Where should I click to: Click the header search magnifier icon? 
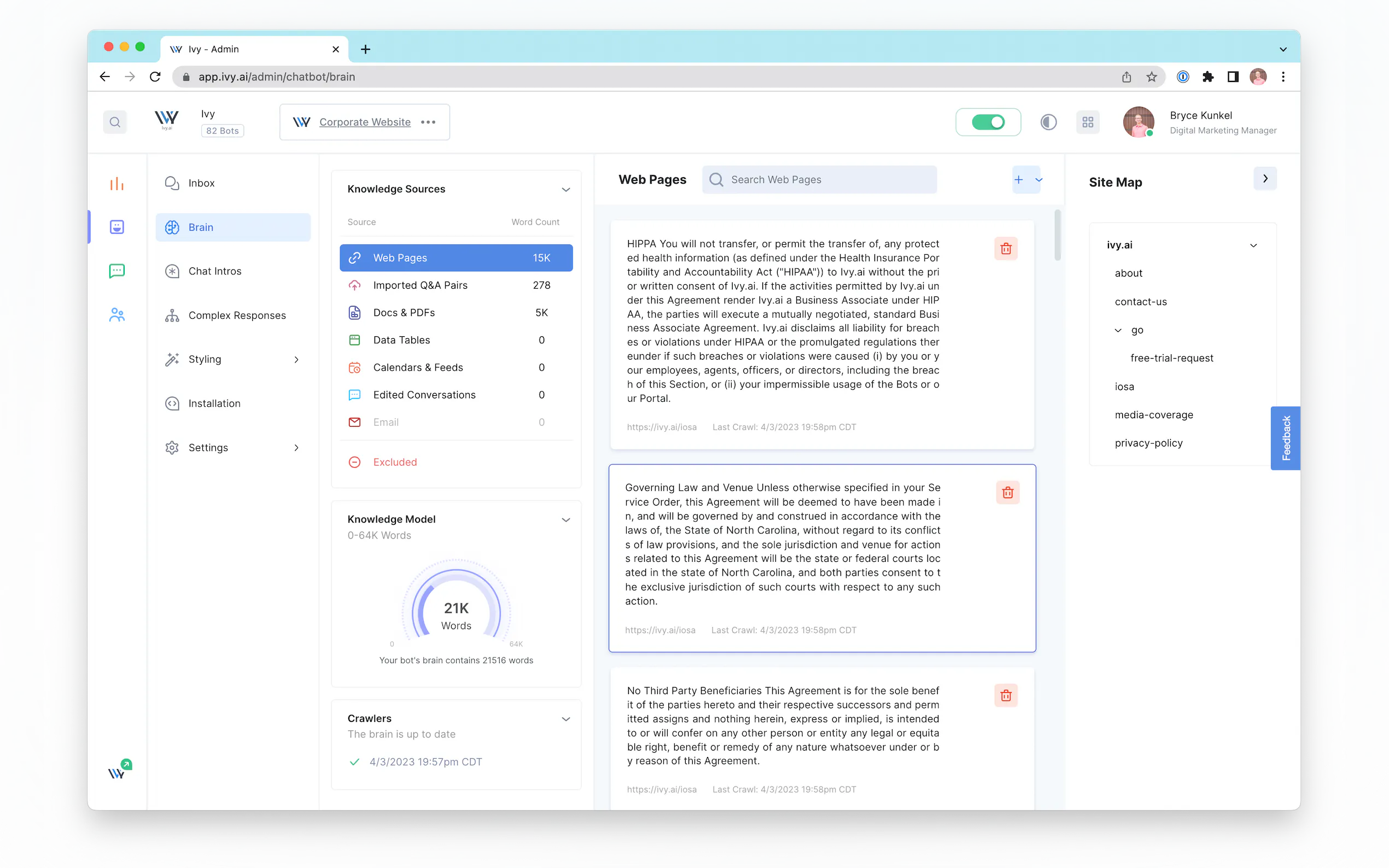tap(115, 122)
